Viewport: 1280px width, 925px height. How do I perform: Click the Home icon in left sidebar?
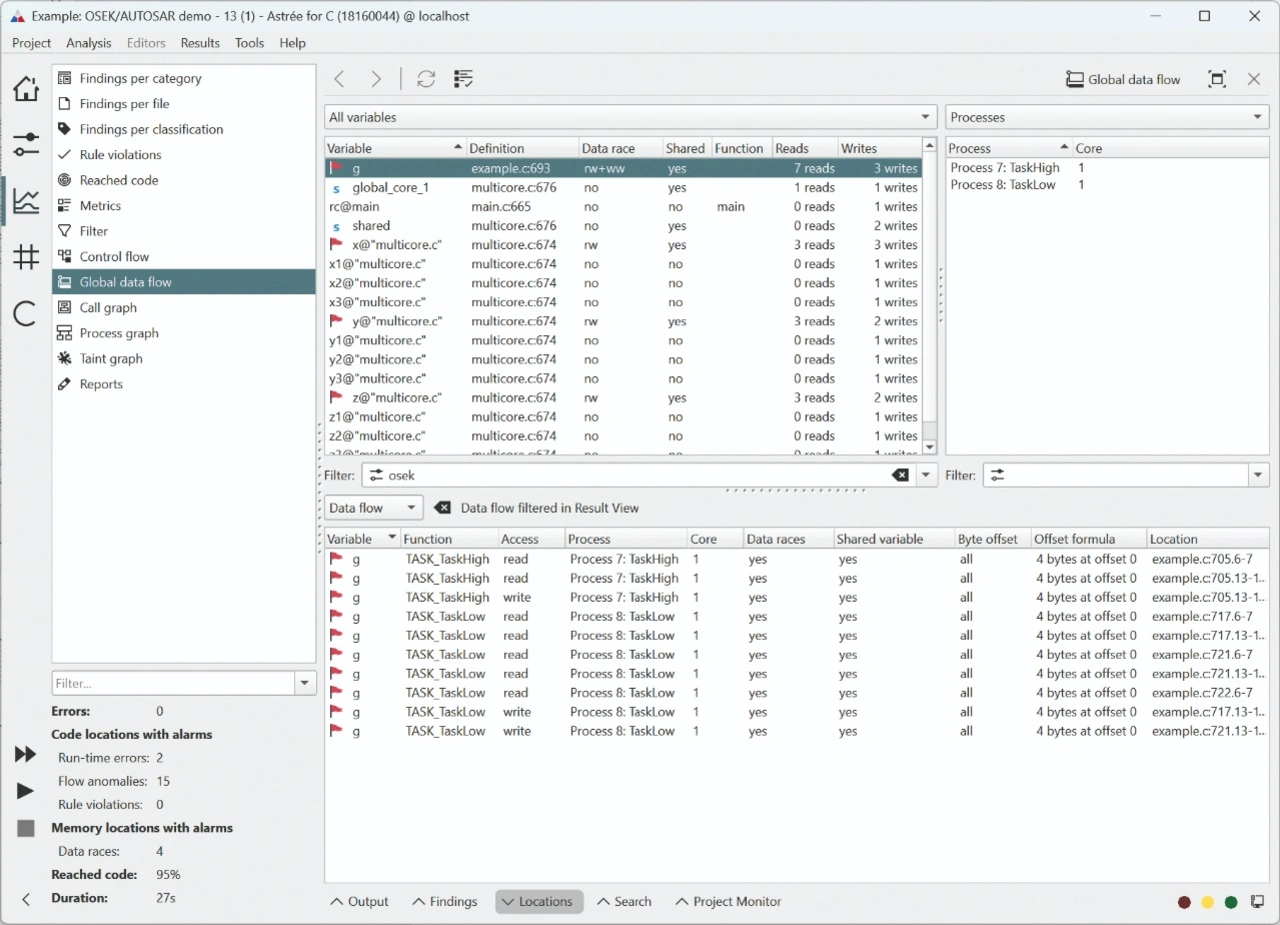pos(26,89)
